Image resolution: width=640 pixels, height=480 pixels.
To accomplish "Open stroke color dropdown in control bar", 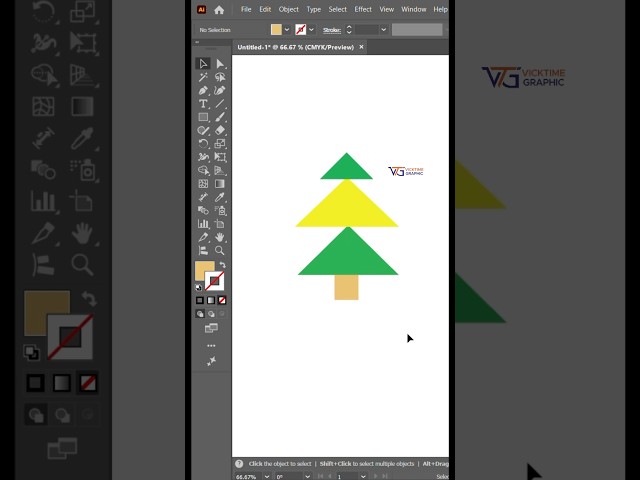I will point(311,30).
